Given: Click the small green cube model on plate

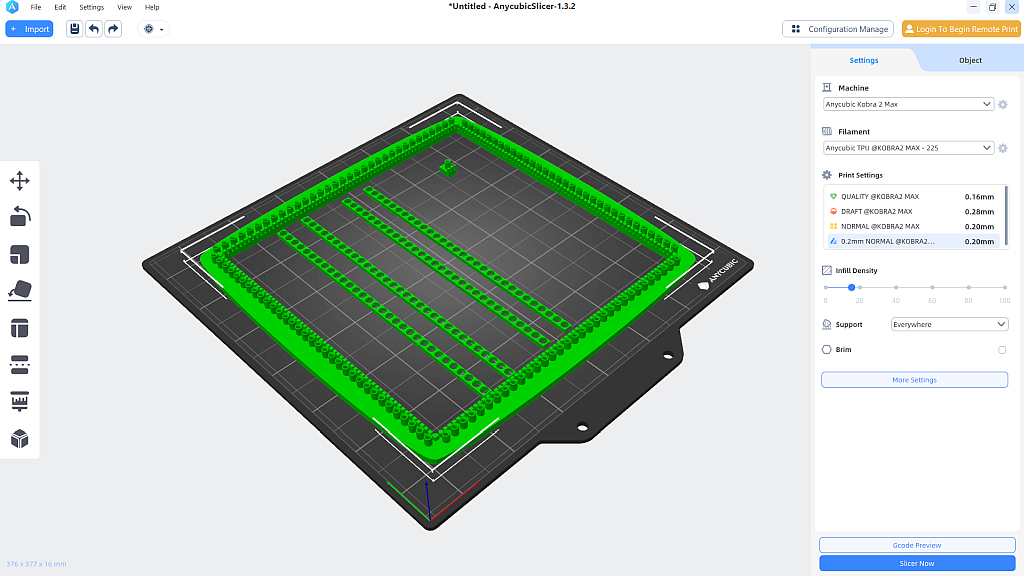Looking at the screenshot, I should click(x=448, y=167).
